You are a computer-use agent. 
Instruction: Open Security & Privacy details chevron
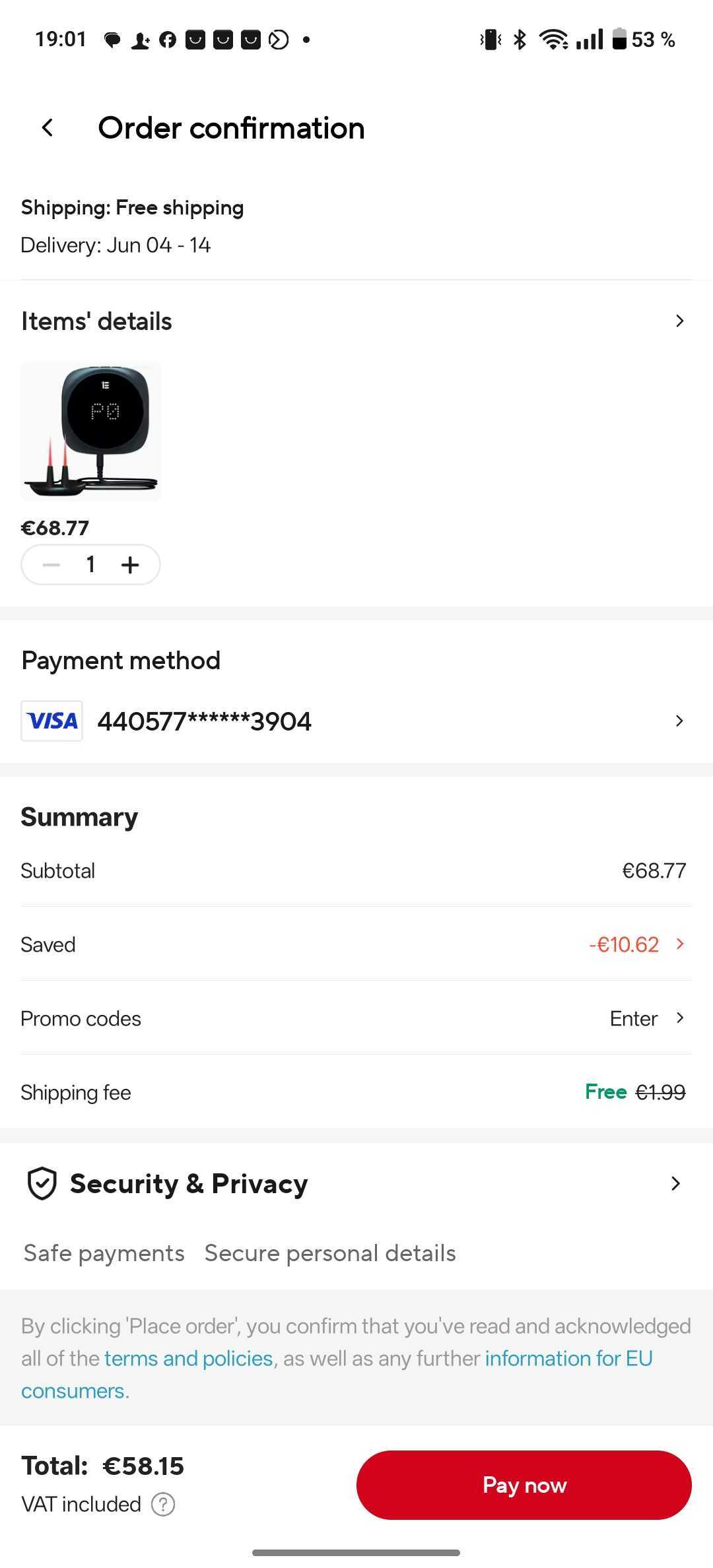(675, 1183)
